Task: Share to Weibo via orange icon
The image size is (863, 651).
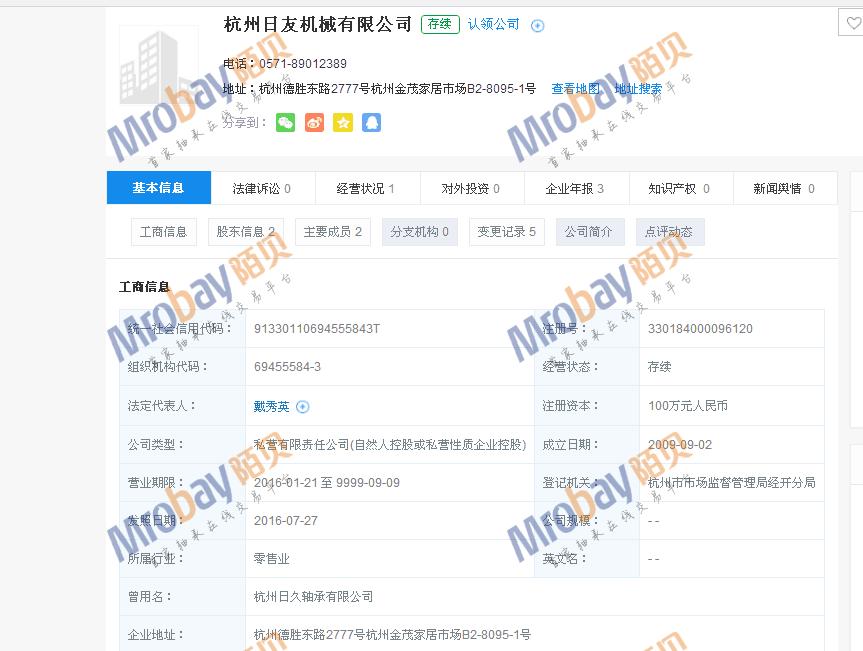Action: pos(314,123)
